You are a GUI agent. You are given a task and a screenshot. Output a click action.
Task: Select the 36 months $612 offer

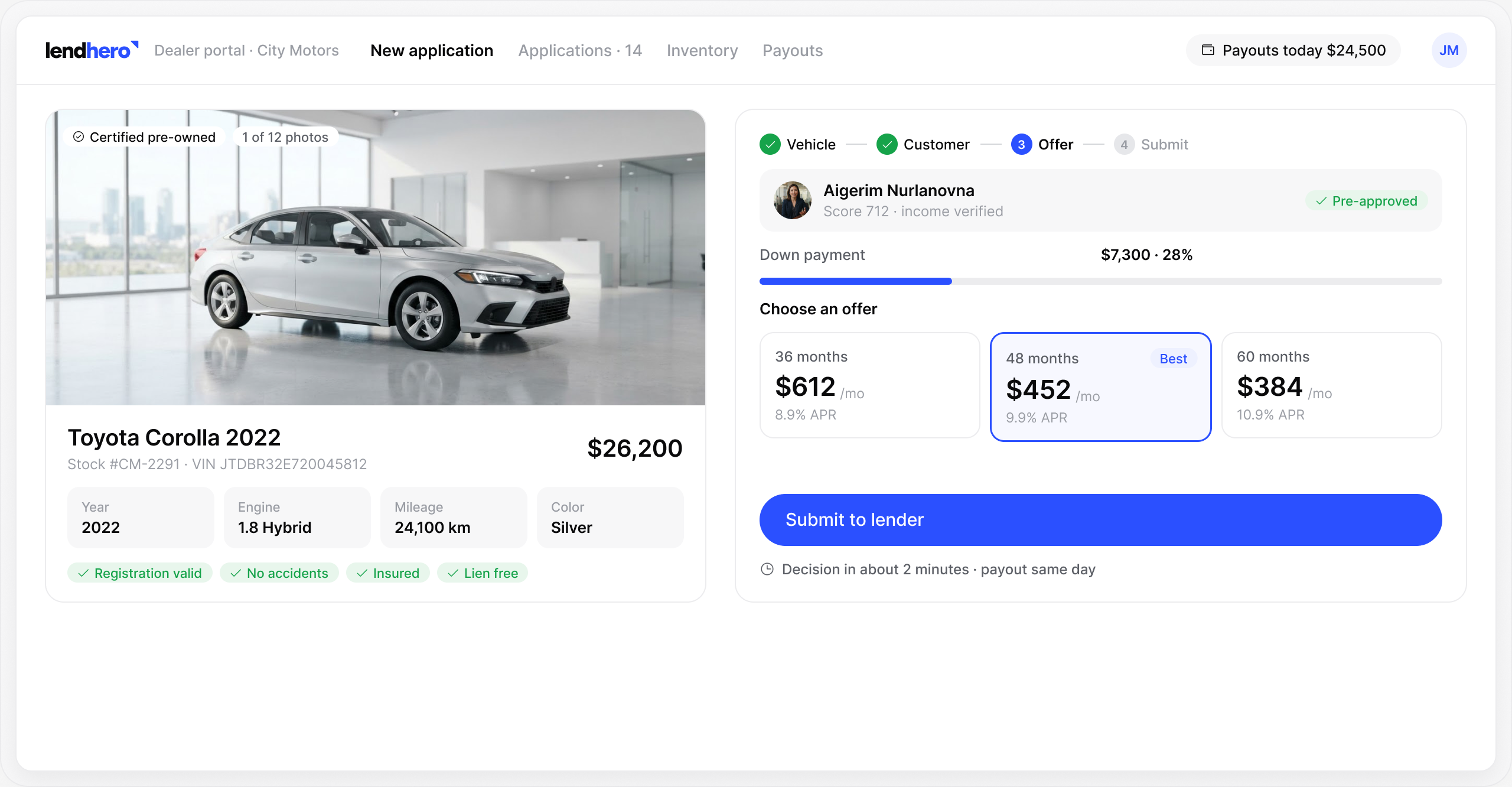869,385
